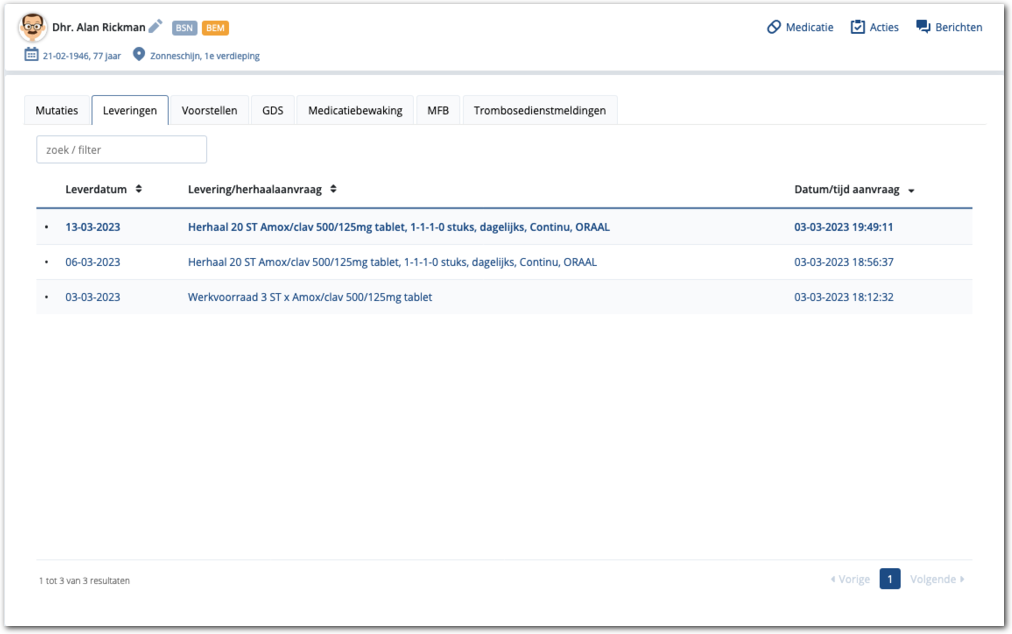Click the calendar icon next to birthdate
This screenshot has height=634, width=1012.
click(x=31, y=55)
